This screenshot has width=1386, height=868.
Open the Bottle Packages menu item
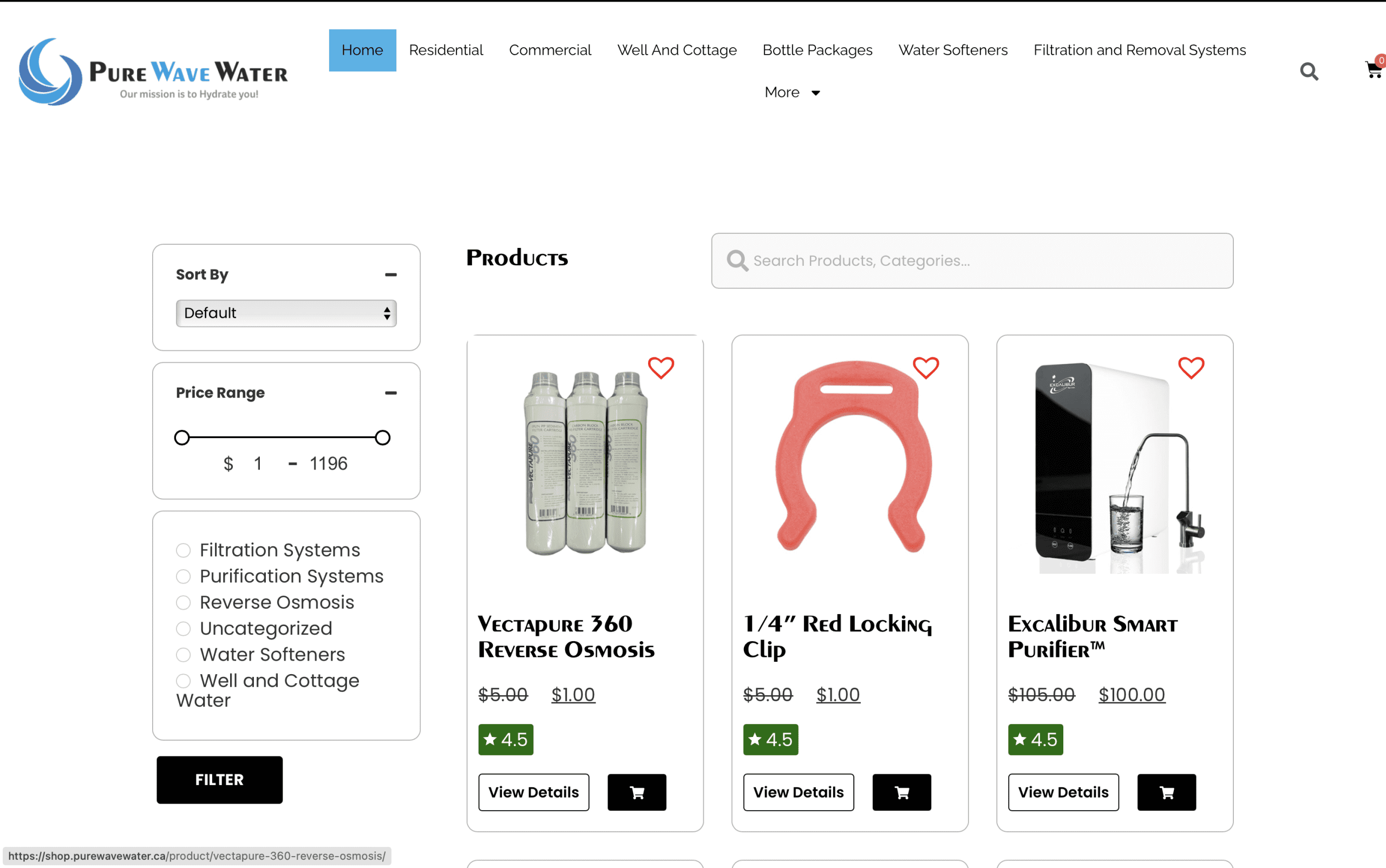tap(817, 50)
